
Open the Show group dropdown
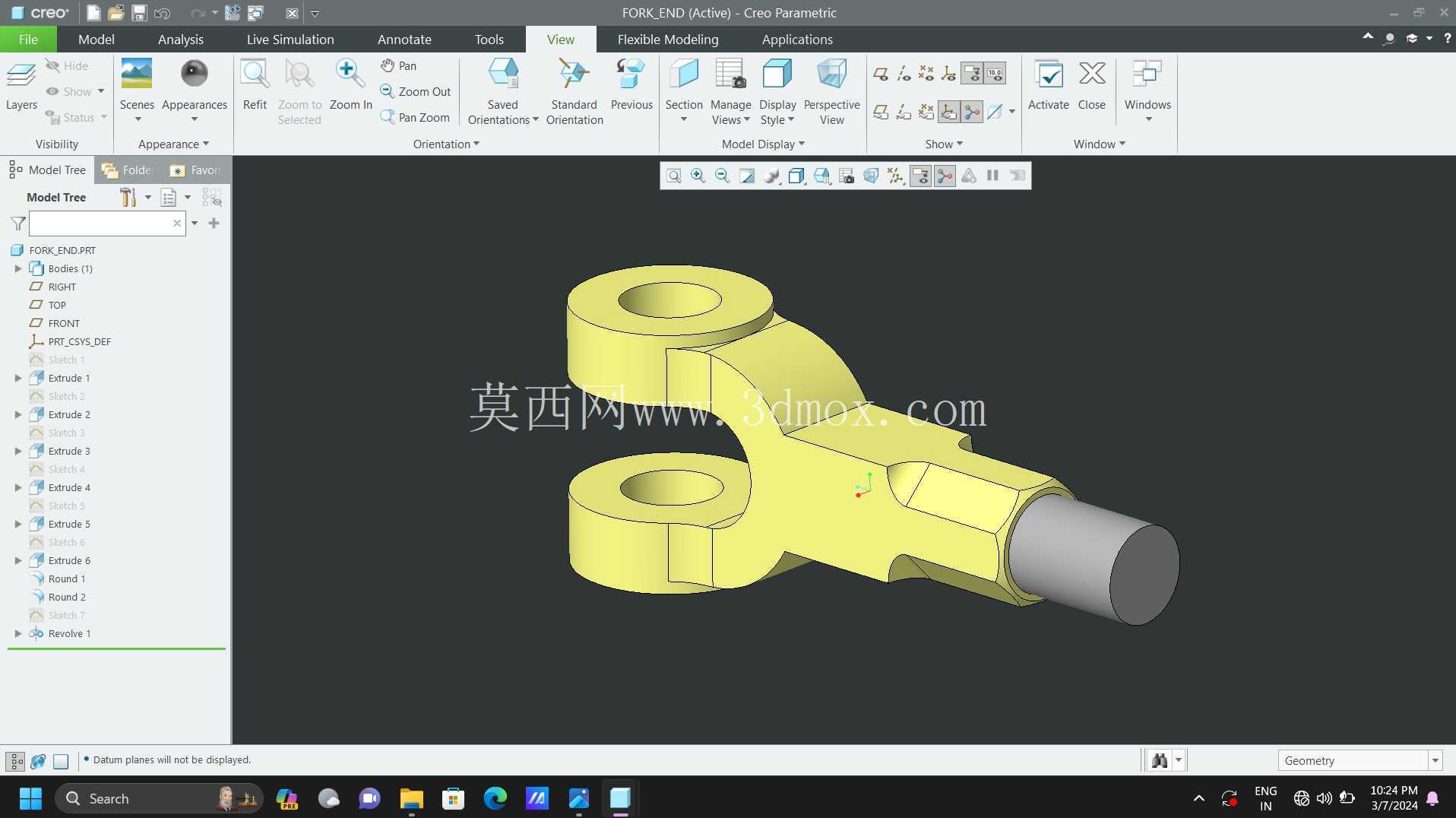pos(944,144)
